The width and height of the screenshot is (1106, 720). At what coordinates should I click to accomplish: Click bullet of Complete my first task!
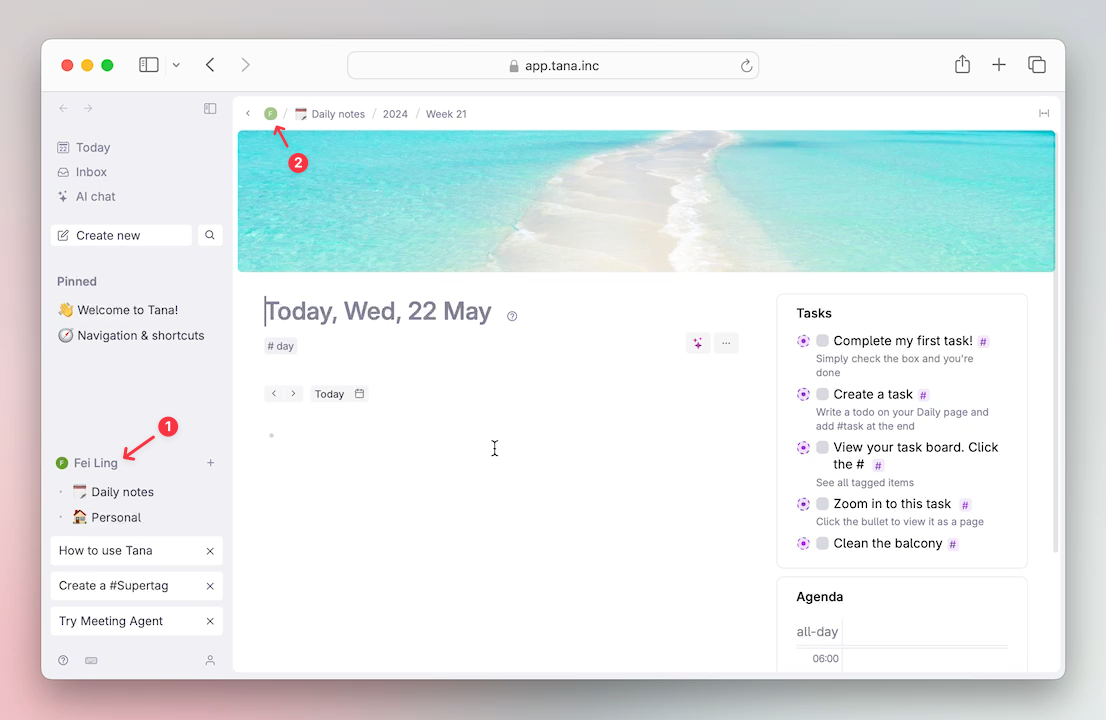coord(803,341)
